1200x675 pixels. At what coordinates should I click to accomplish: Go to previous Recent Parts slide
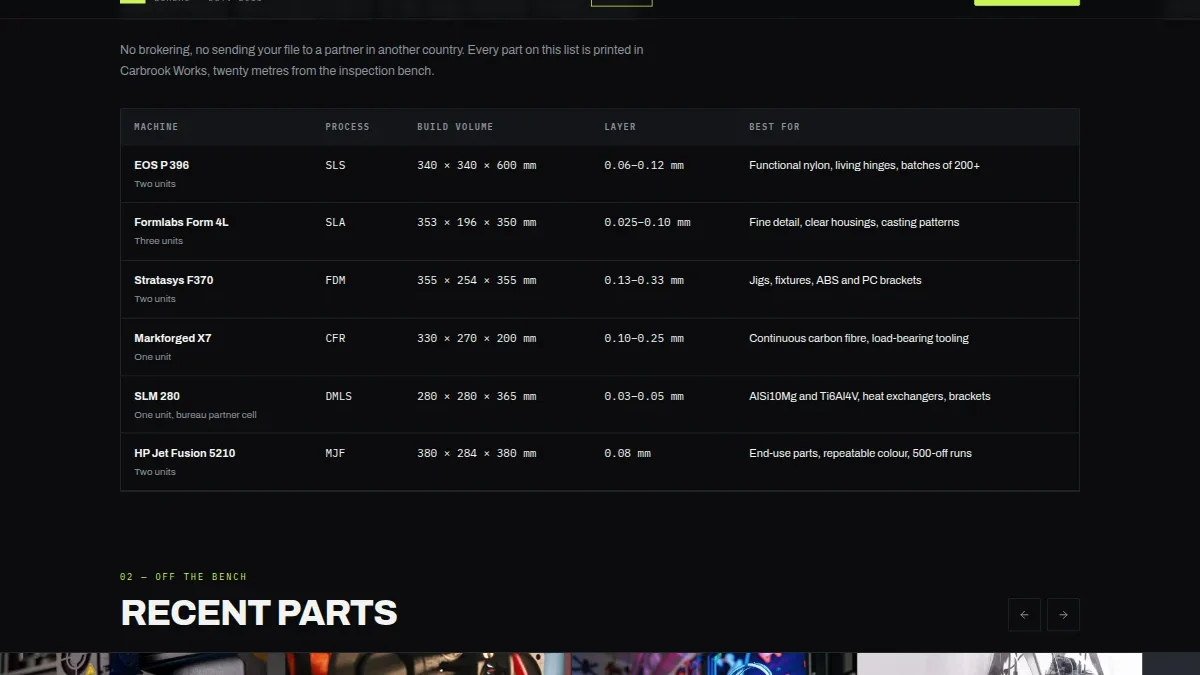click(1024, 615)
